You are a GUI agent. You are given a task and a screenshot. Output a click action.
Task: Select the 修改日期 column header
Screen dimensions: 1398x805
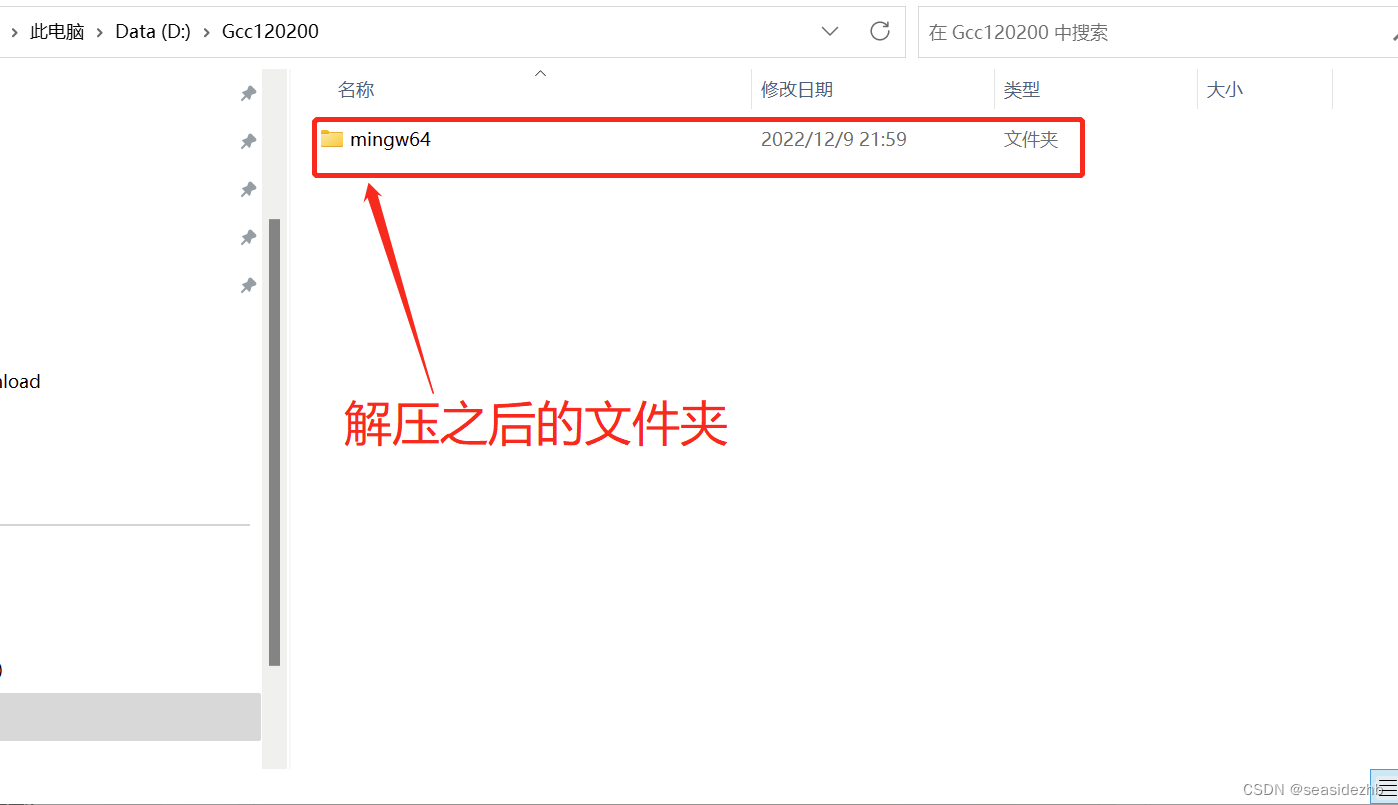(x=797, y=89)
